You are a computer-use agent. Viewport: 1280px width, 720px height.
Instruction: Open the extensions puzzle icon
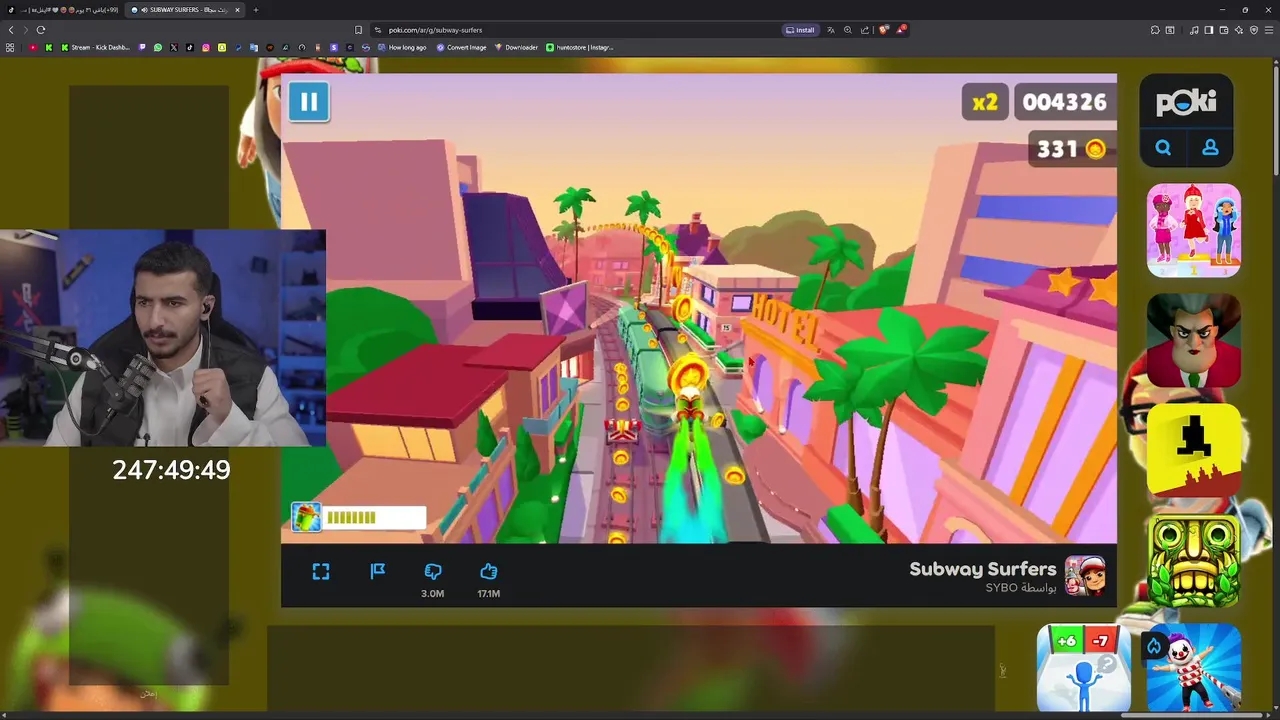click(1155, 30)
